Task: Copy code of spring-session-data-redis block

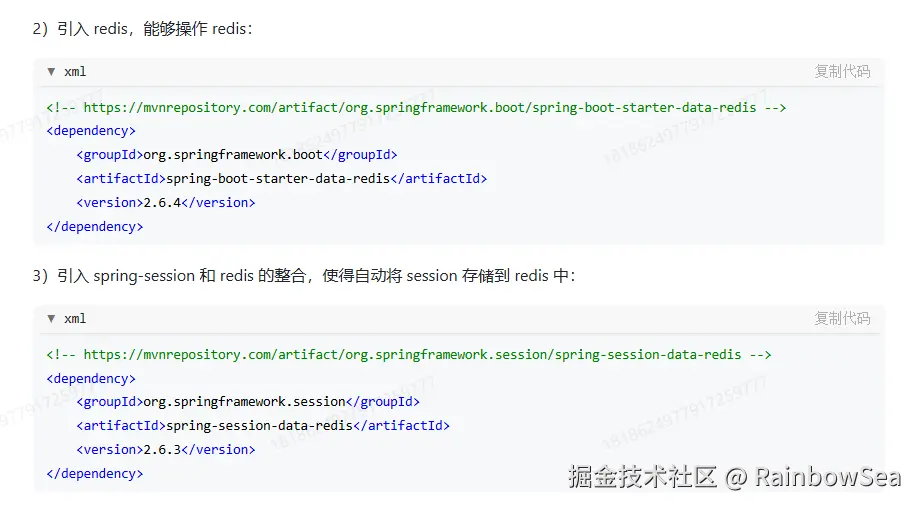Action: click(x=842, y=318)
